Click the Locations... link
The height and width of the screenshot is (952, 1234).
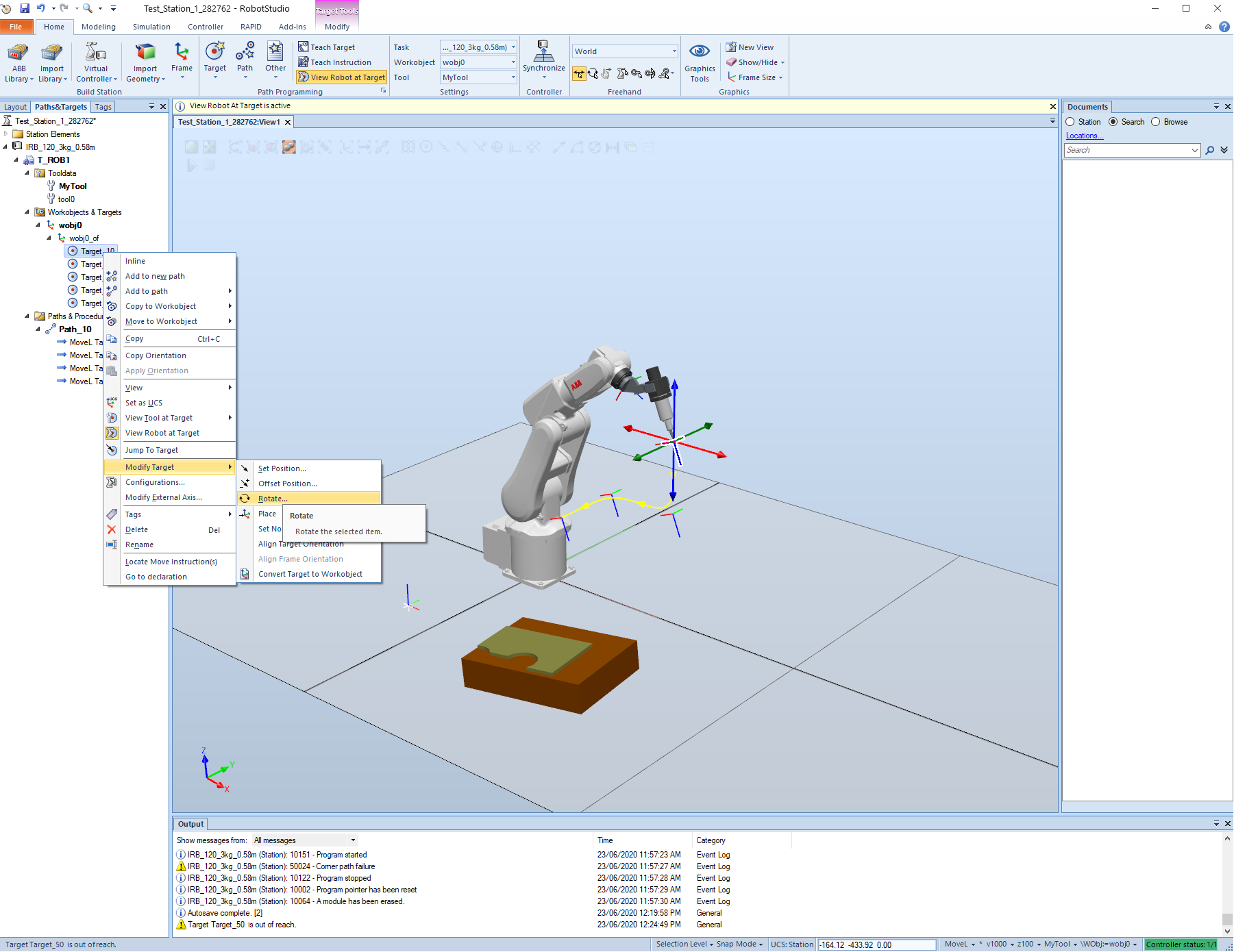(1085, 136)
